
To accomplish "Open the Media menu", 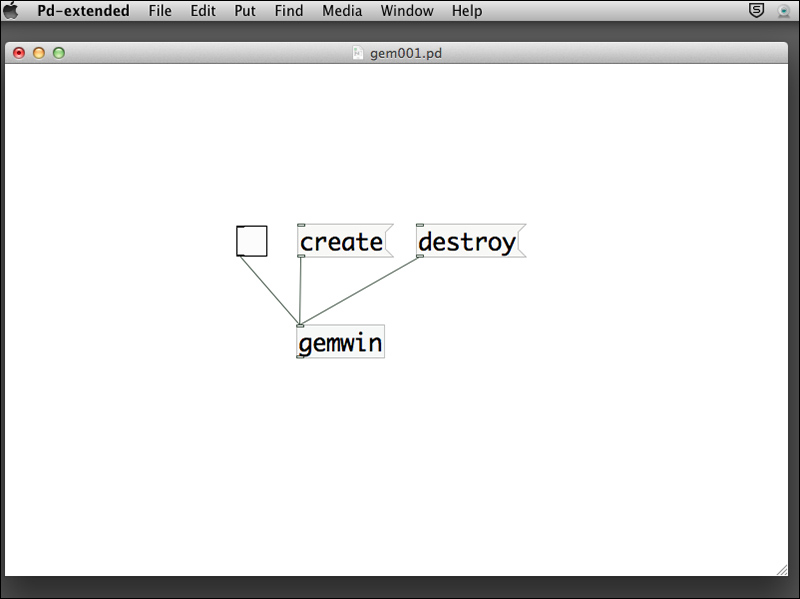I will point(342,11).
